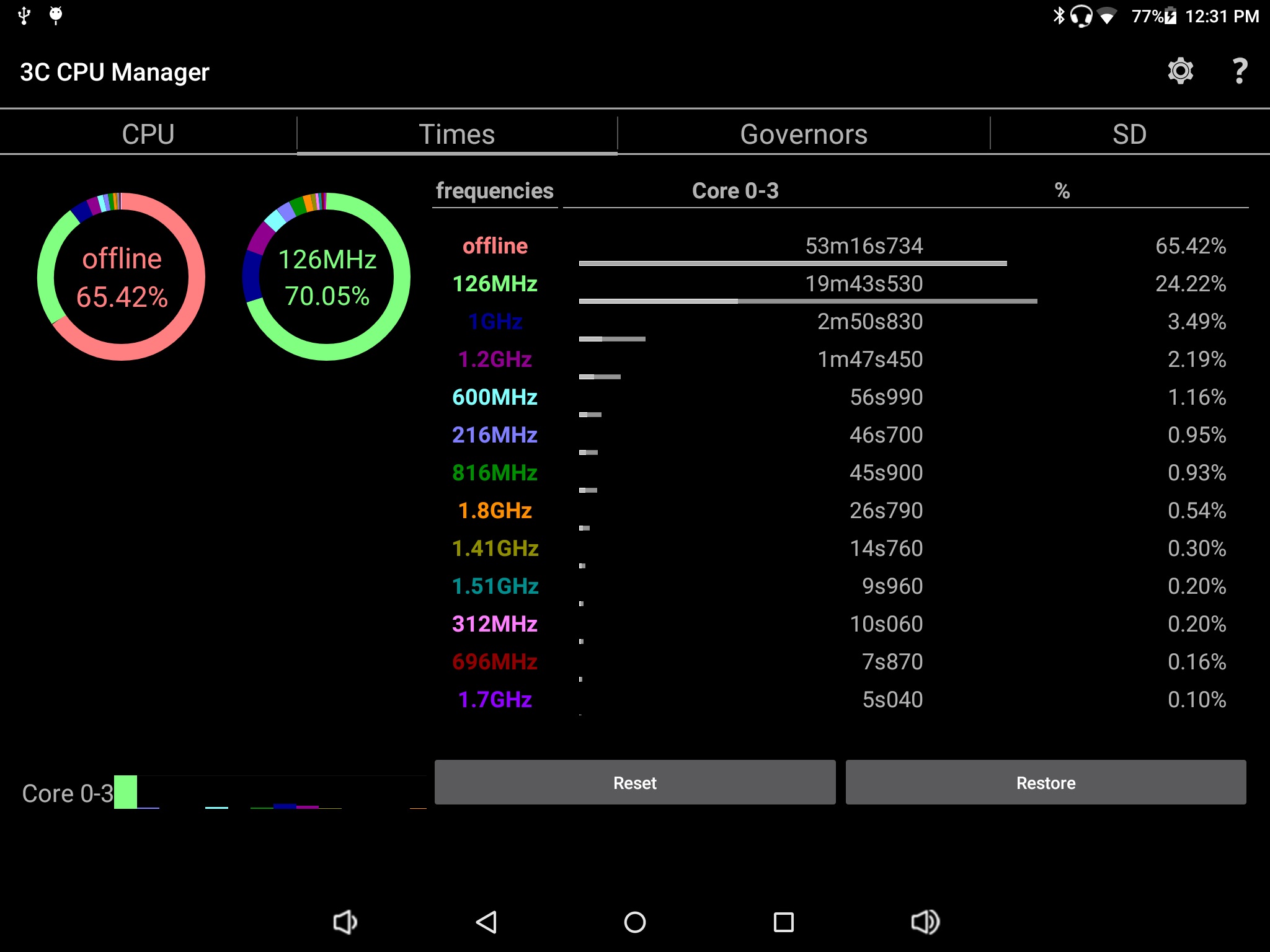
Task: Tap the 26s790 time value
Action: click(x=886, y=511)
